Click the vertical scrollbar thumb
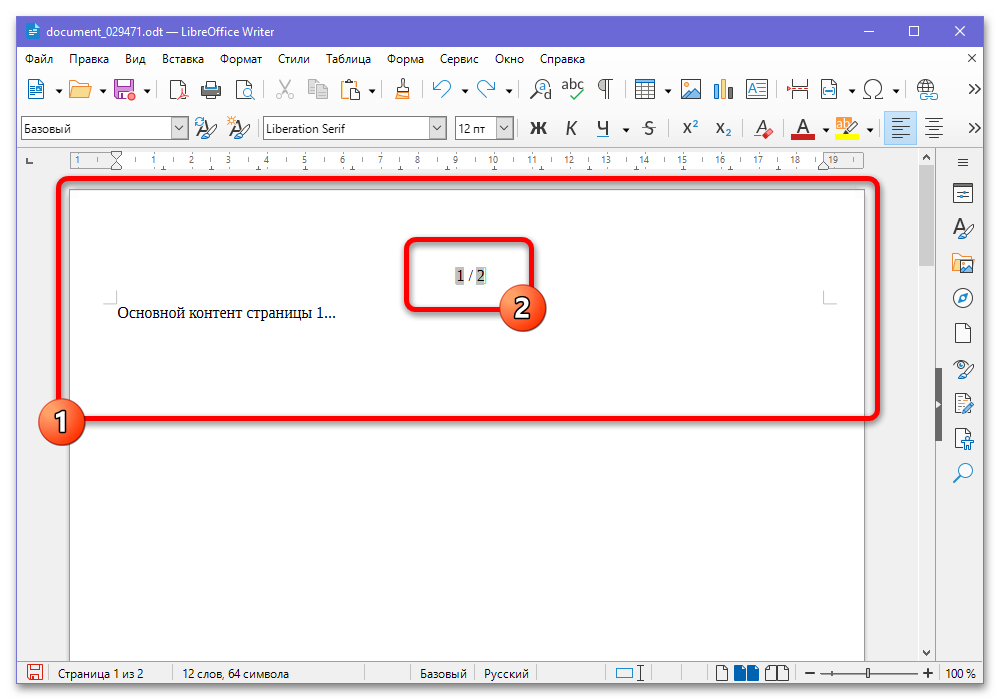The height and width of the screenshot is (700, 1000). point(926,215)
